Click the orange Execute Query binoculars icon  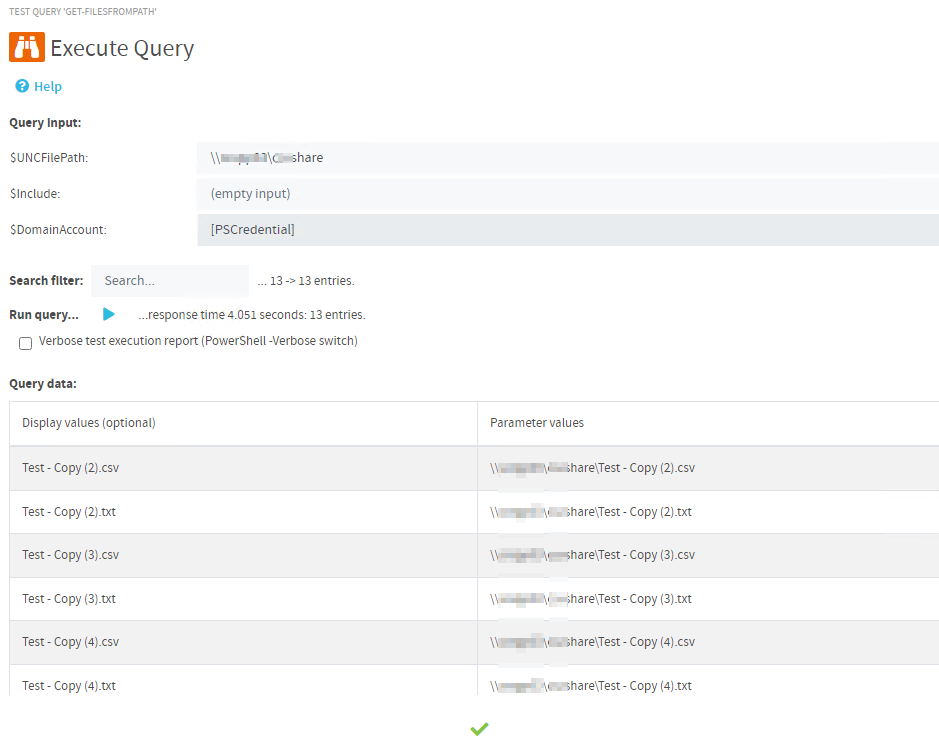click(26, 47)
